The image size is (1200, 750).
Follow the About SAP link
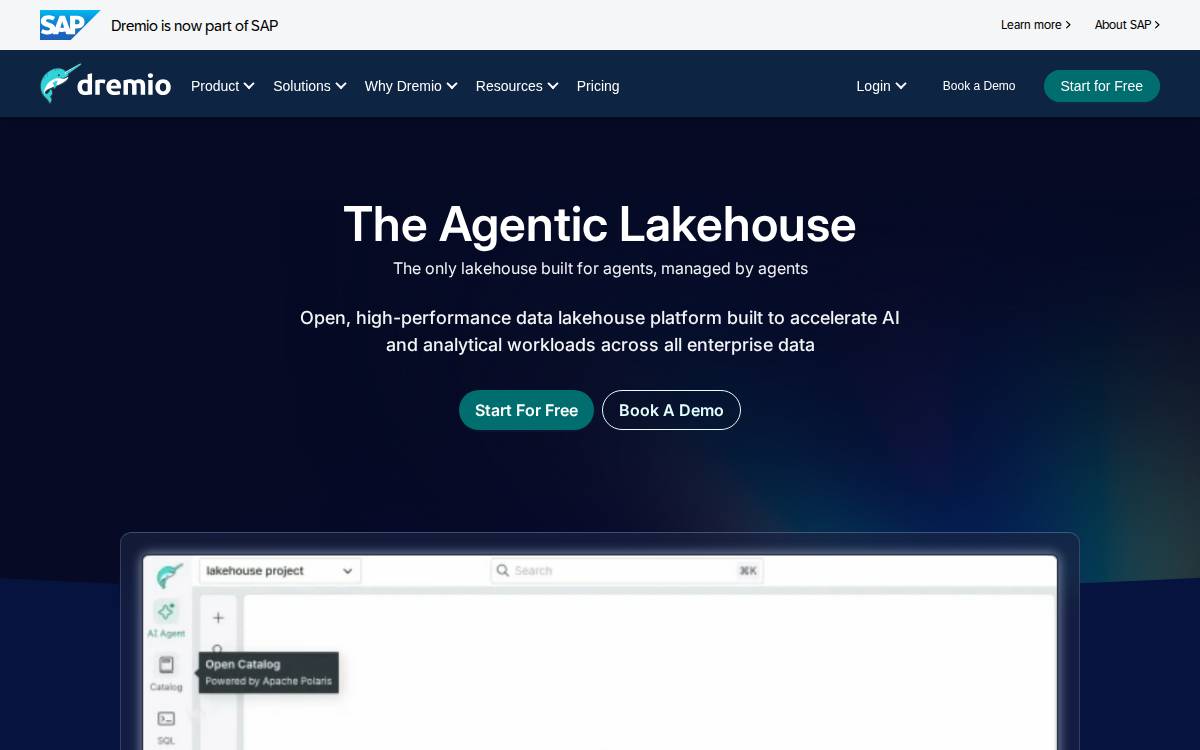point(1127,25)
